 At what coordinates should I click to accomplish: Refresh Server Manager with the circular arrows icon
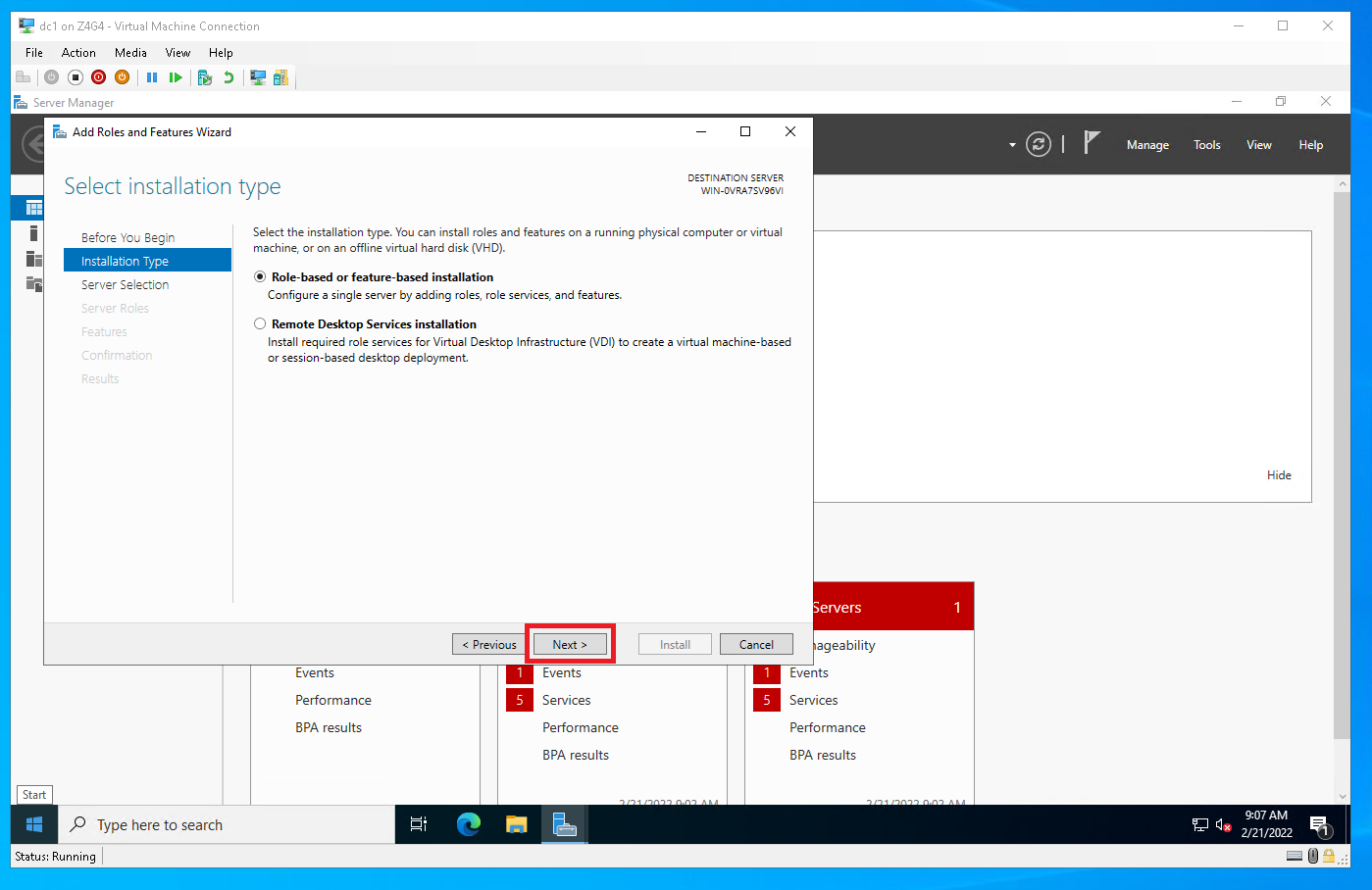click(1039, 145)
